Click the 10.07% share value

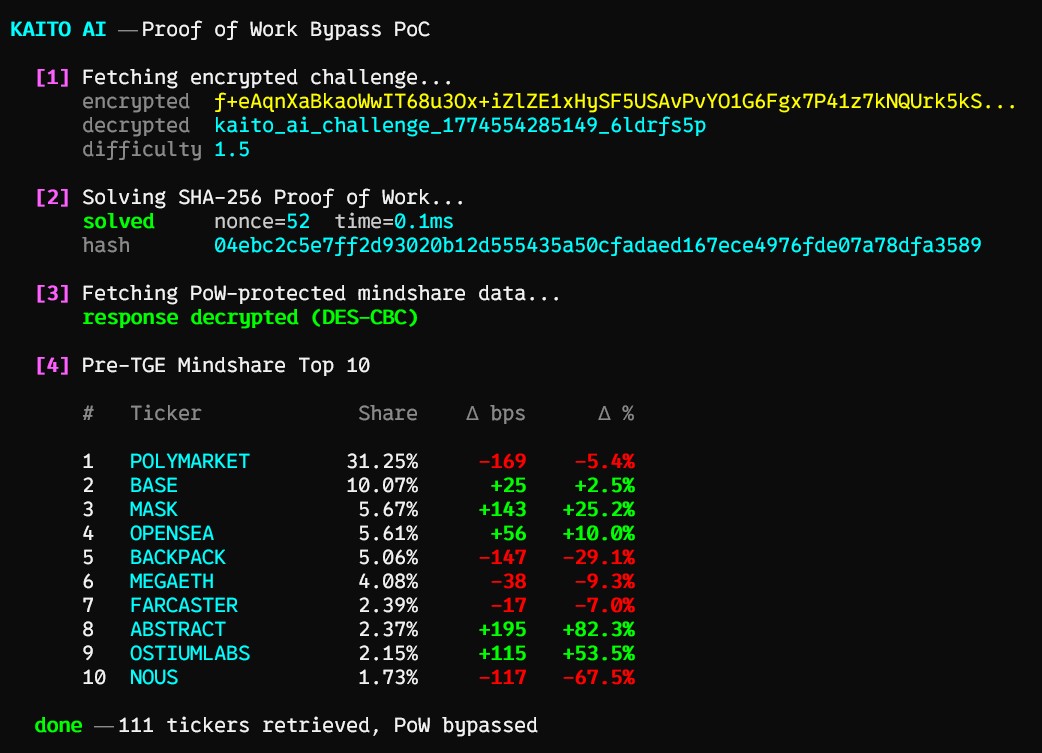(x=382, y=485)
